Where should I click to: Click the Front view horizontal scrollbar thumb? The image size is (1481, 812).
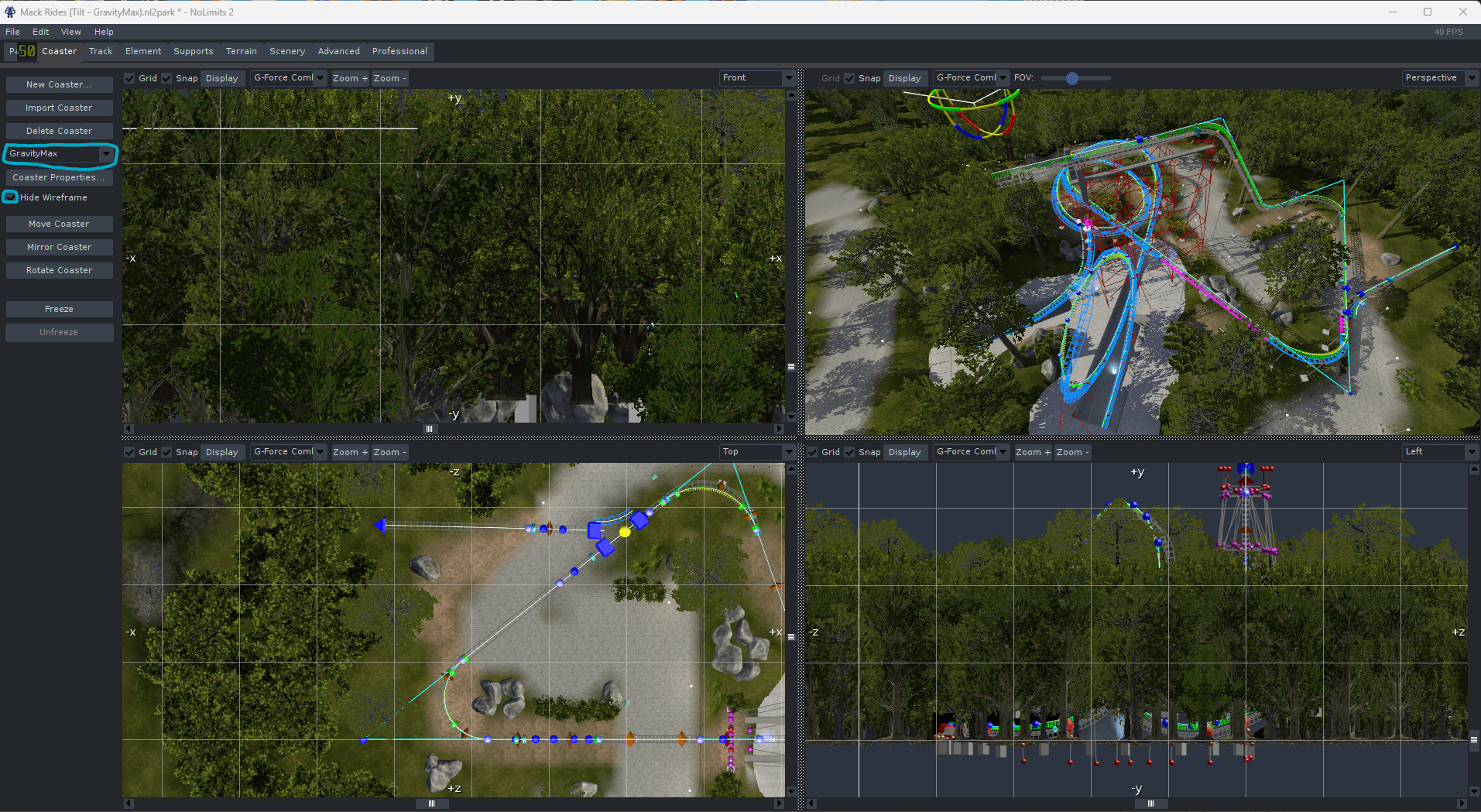[429, 429]
